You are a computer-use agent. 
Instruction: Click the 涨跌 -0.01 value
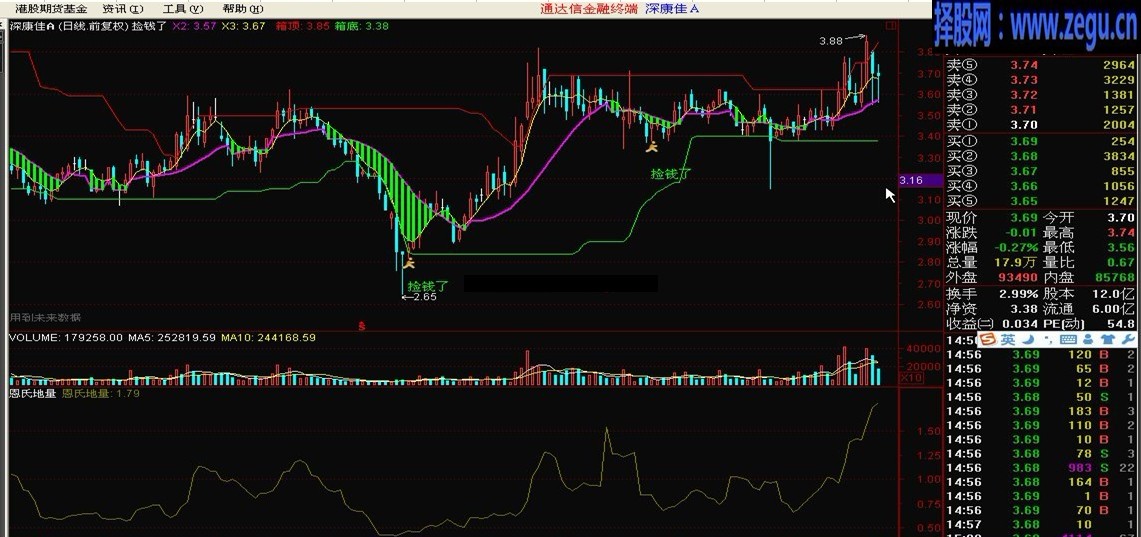[1022, 232]
